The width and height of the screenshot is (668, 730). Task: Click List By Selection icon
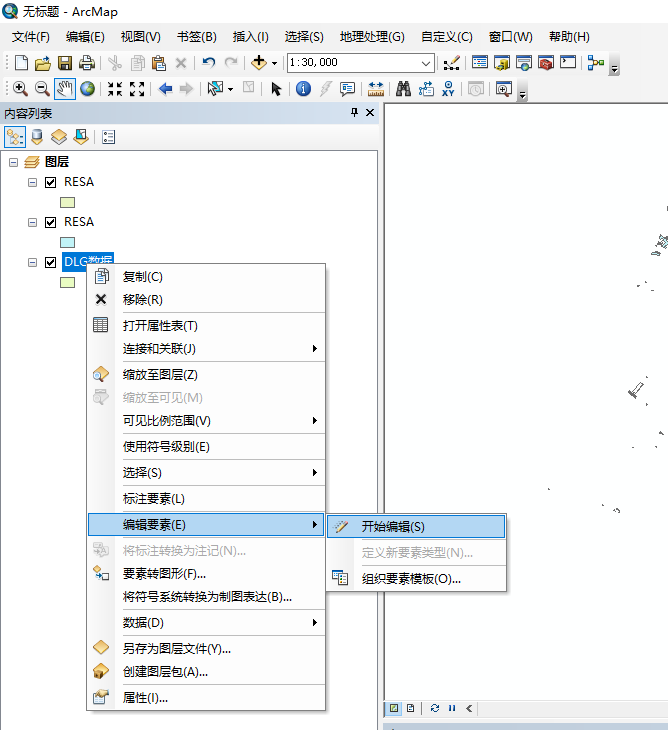click(81, 137)
